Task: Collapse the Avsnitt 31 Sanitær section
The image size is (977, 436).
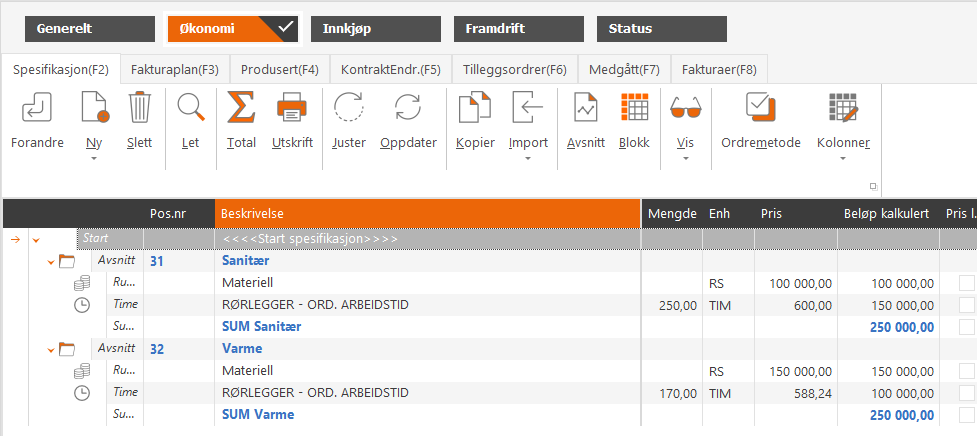Action: 50,262
